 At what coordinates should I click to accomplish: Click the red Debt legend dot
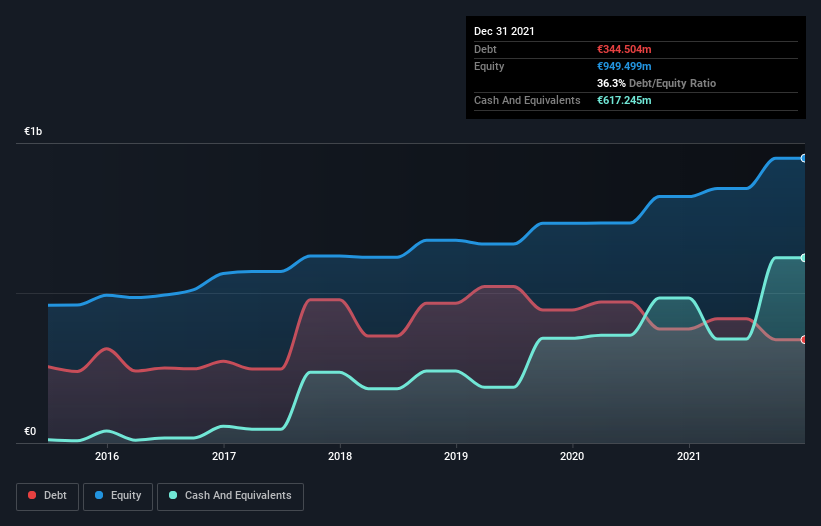pos(32,495)
